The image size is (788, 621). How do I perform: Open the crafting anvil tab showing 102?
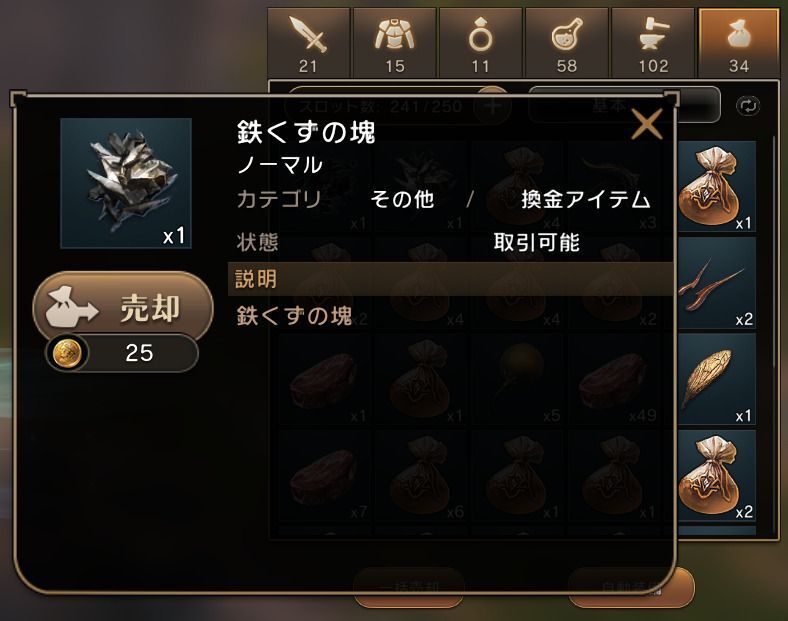[653, 43]
